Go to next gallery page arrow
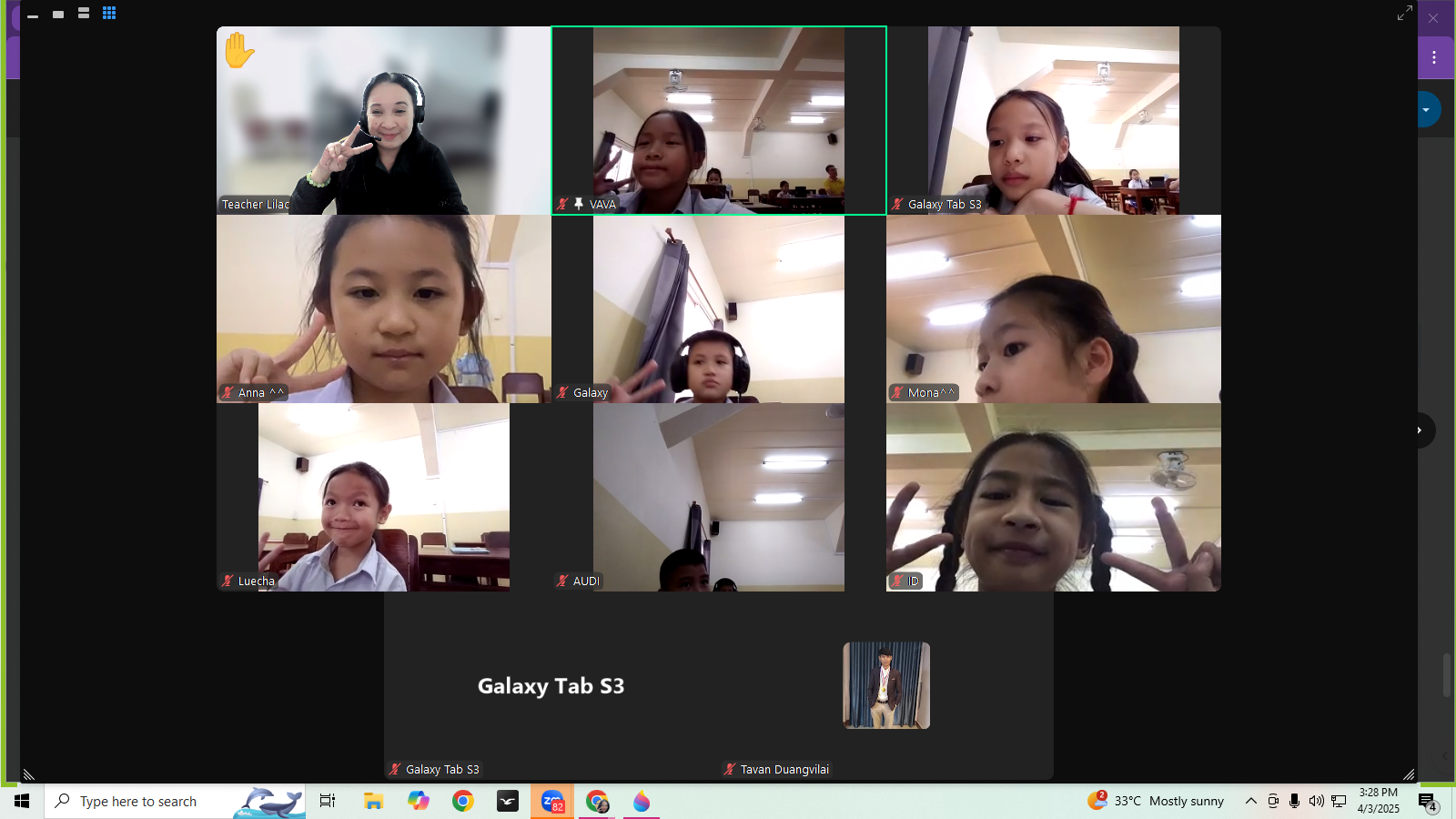1456x819 pixels. point(1419,430)
